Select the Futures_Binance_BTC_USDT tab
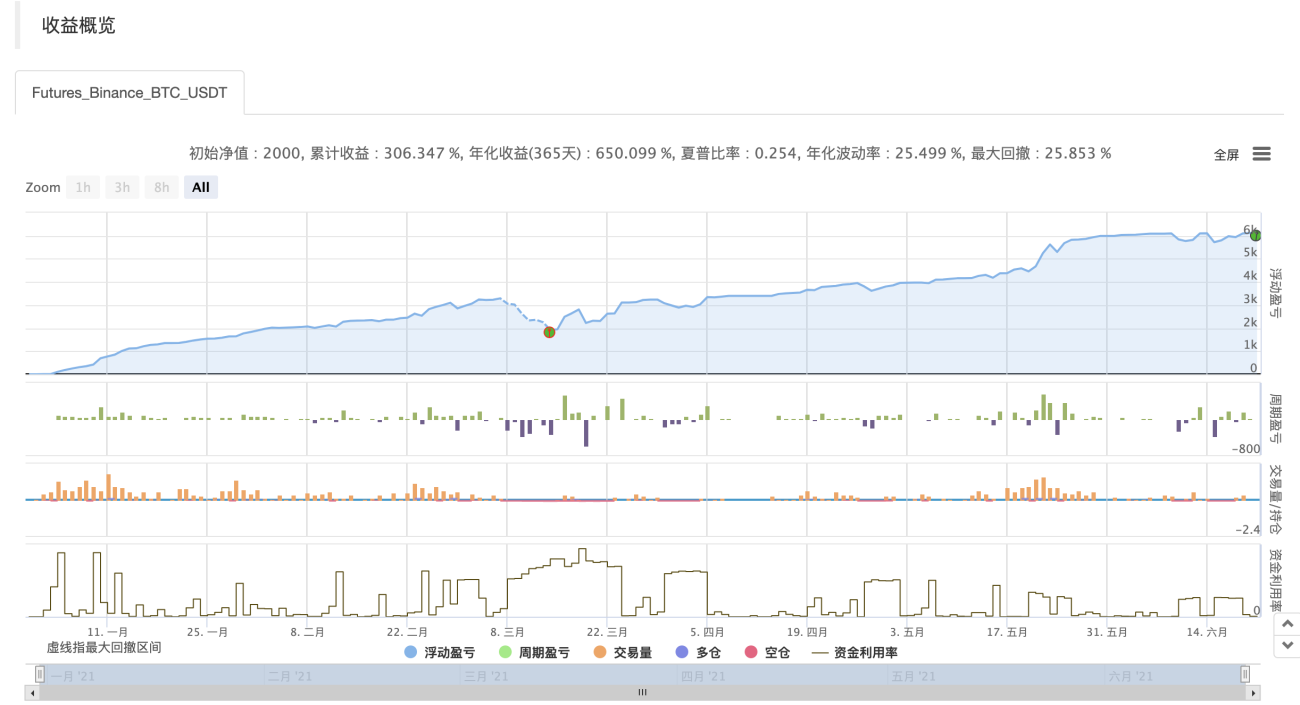Viewport: 1300px width, 705px height. [130, 93]
